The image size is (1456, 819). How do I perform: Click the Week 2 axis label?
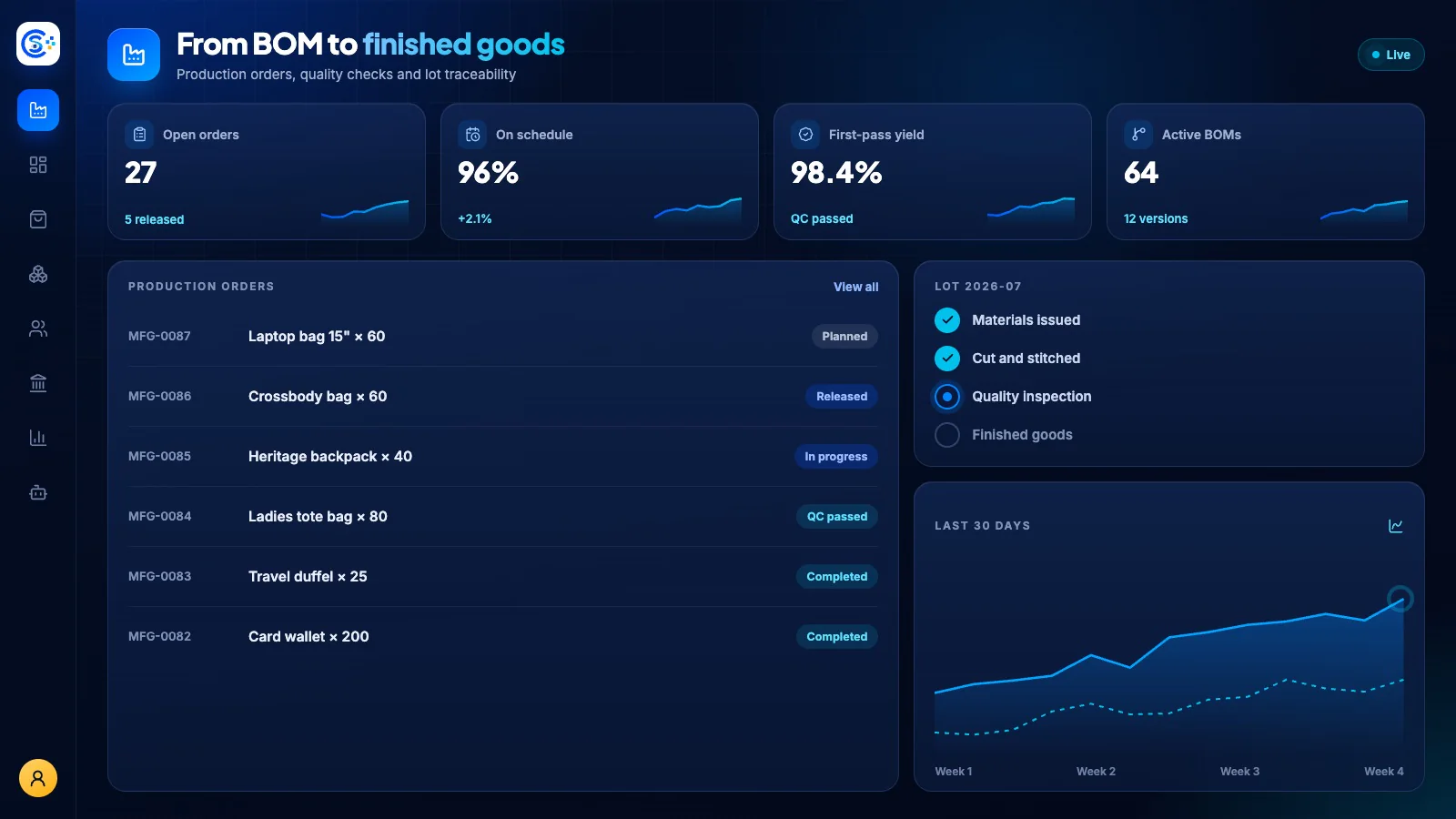tap(1096, 771)
